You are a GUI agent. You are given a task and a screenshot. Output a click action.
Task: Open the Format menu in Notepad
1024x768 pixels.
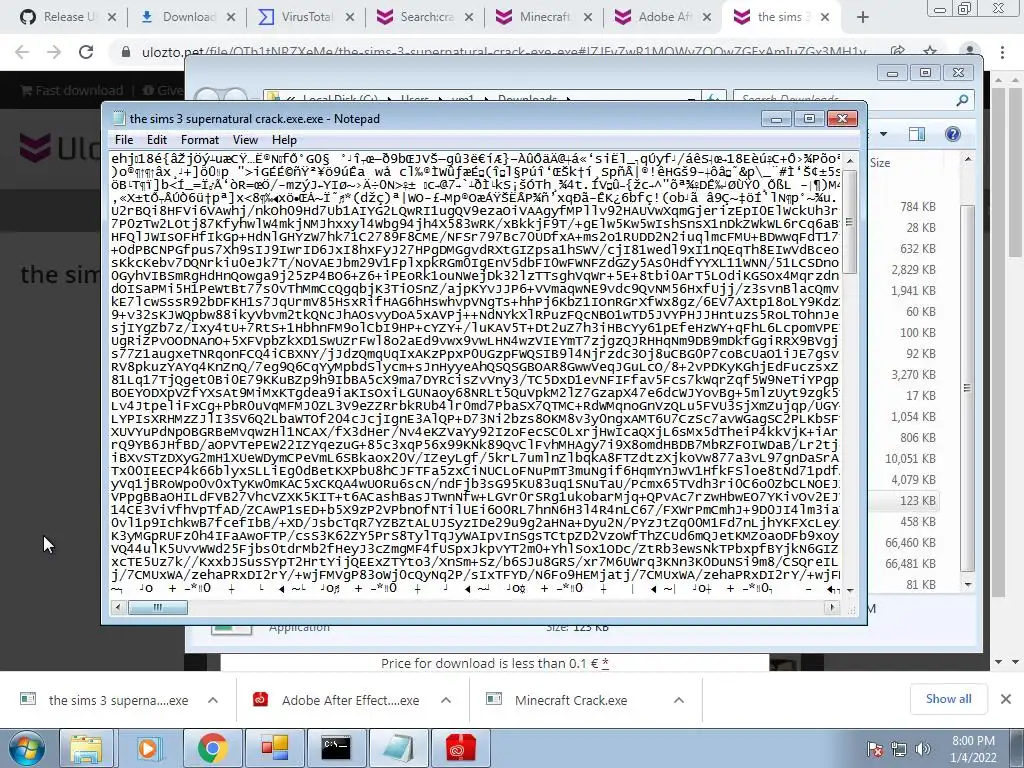(x=200, y=140)
